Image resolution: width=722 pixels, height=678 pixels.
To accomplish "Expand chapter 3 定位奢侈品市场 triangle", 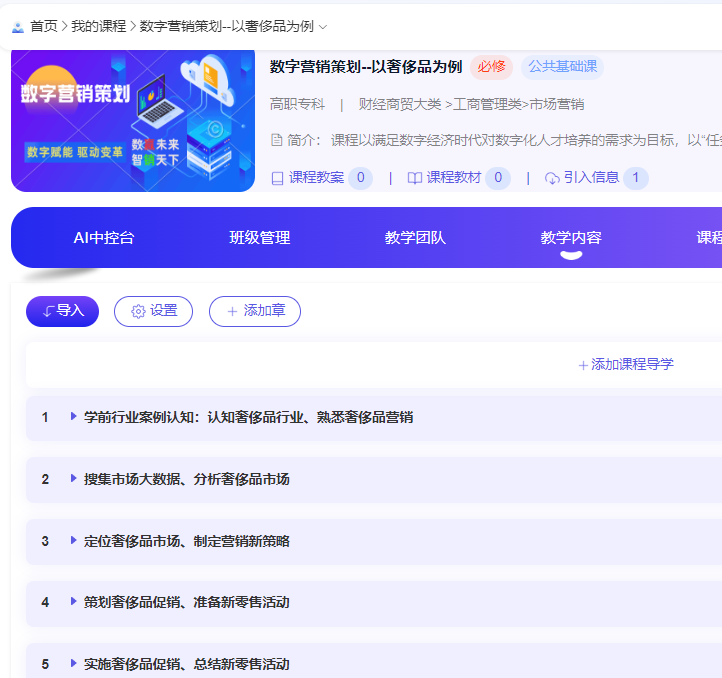I will 73,540.
